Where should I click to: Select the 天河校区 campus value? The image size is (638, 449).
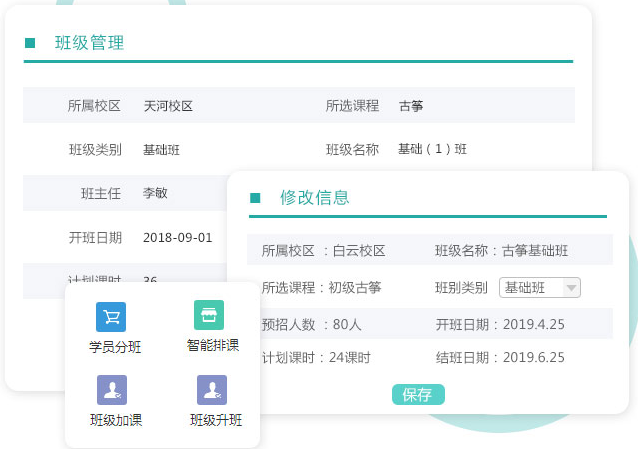[168, 105]
